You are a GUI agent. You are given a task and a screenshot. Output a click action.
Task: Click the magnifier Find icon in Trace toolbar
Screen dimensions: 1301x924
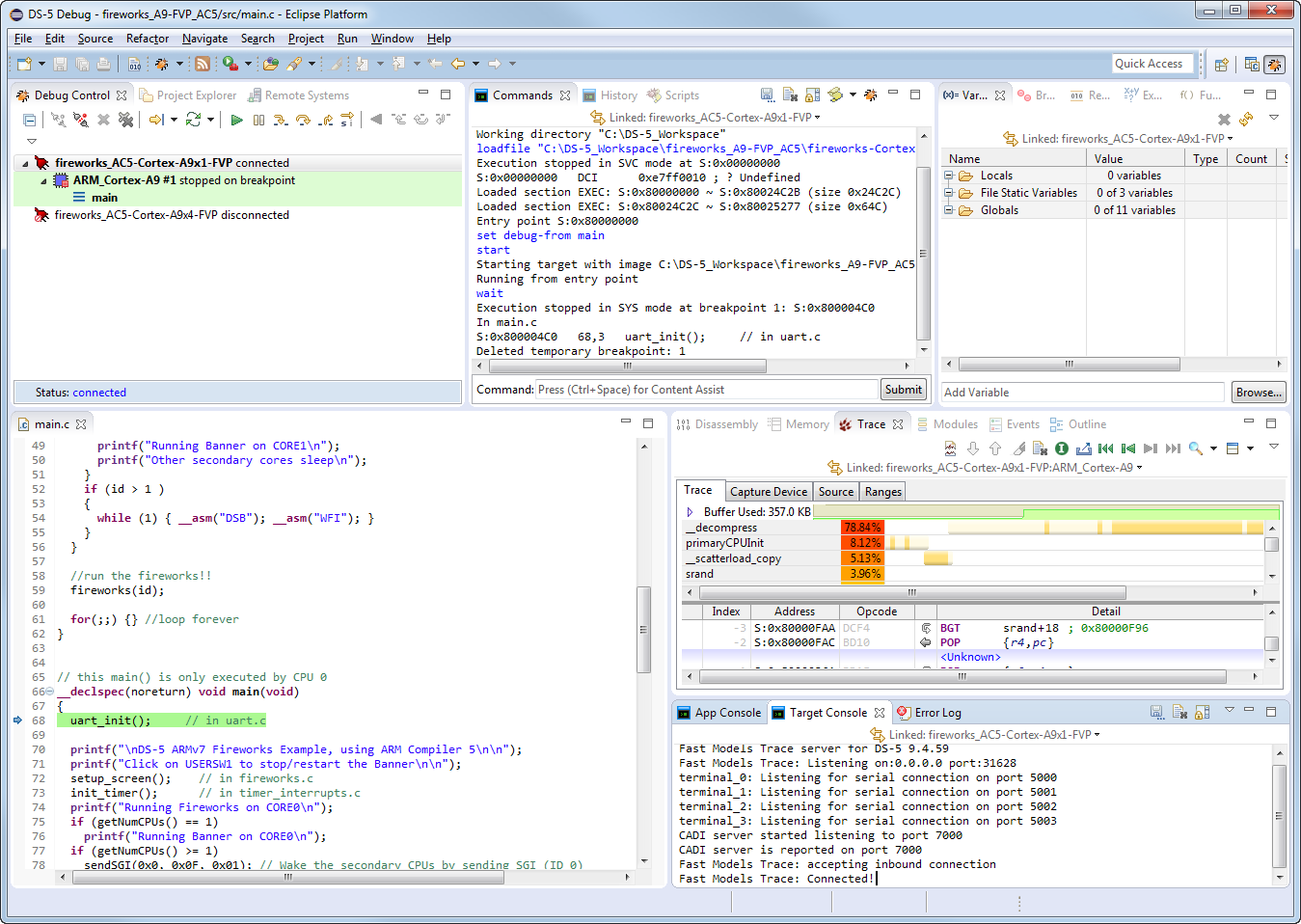coord(1195,450)
